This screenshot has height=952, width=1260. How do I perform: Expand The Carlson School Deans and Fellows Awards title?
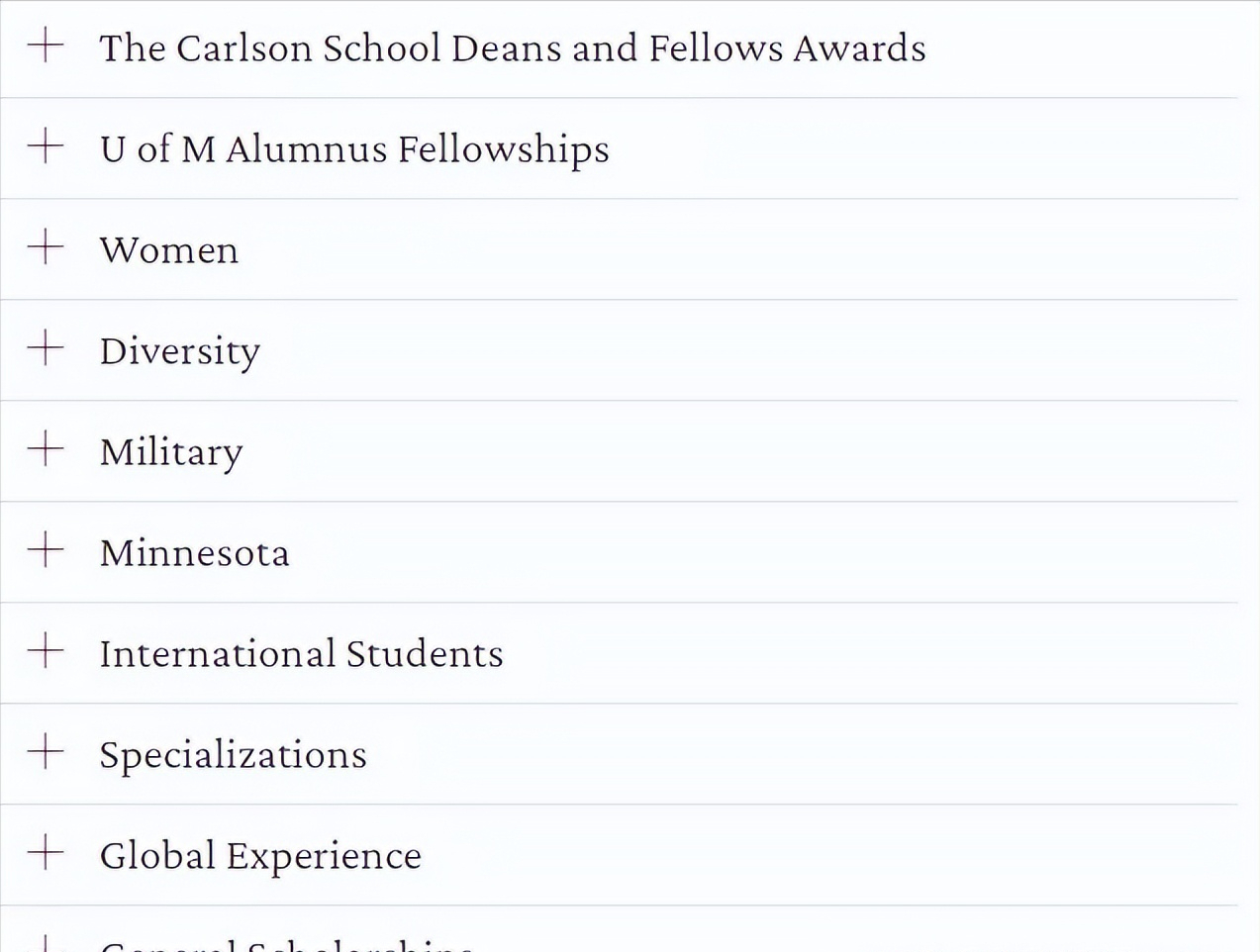[x=512, y=48]
